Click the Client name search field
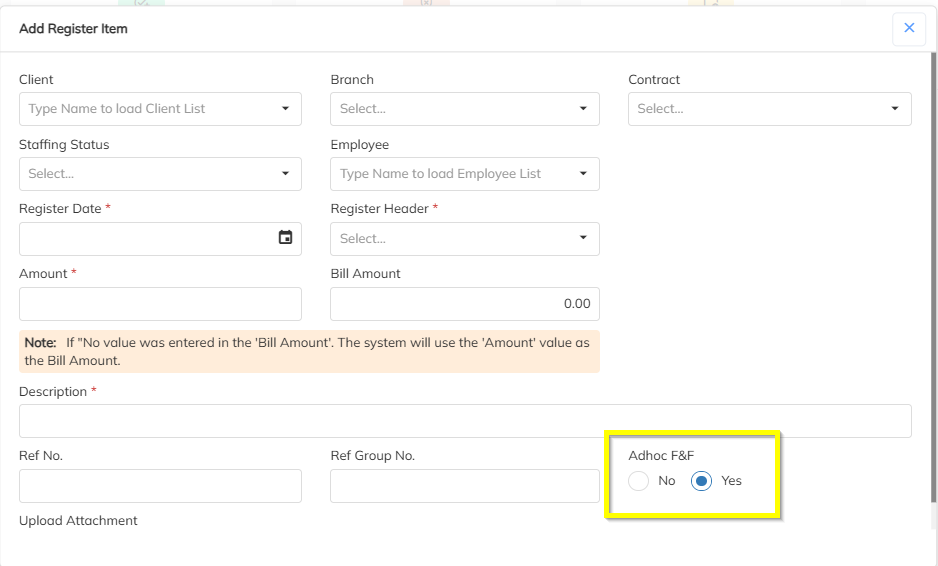 click(145, 109)
